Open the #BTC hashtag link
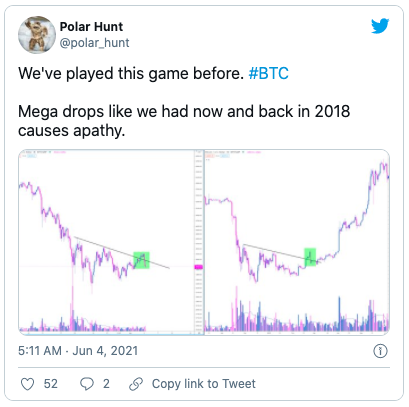This screenshot has height=407, width=409. point(269,73)
